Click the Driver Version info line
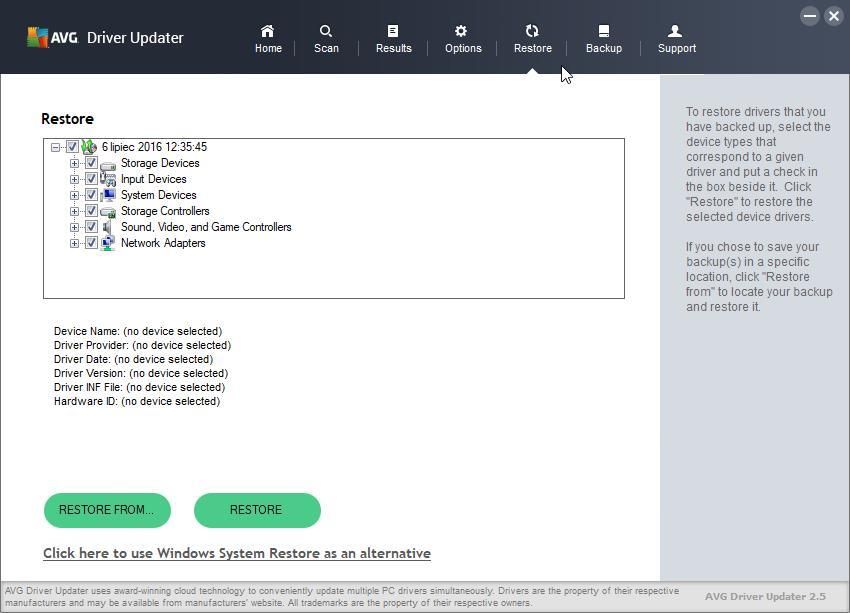850x613 pixels. [x=141, y=373]
